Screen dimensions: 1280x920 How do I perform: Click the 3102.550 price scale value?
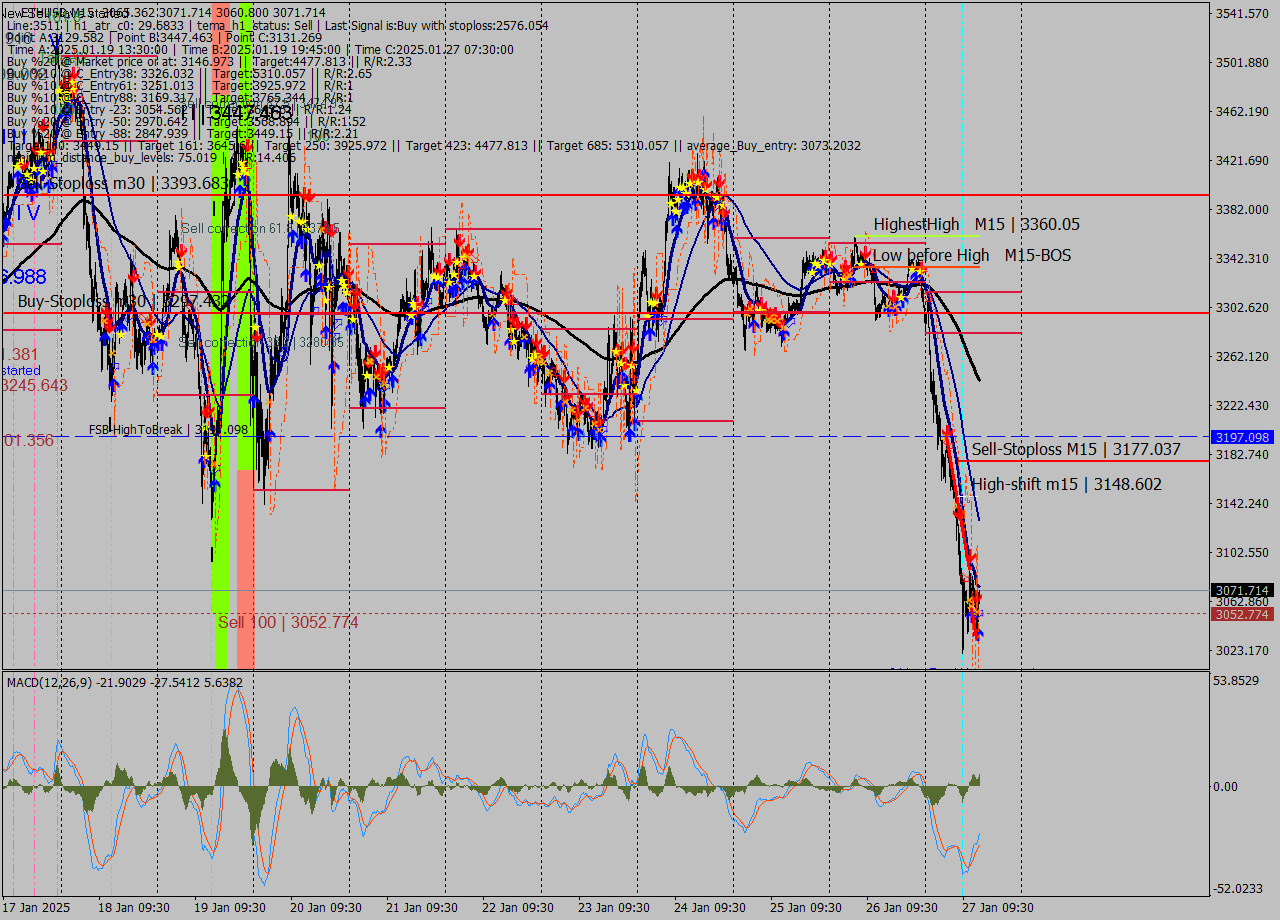point(1241,552)
